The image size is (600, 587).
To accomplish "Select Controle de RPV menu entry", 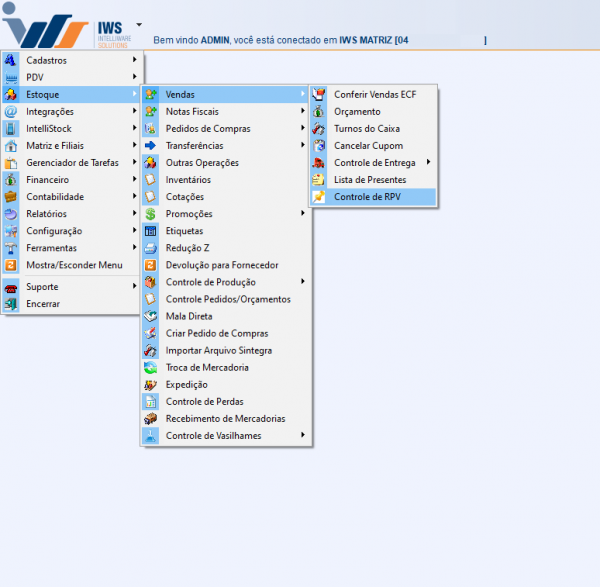I will [367, 197].
